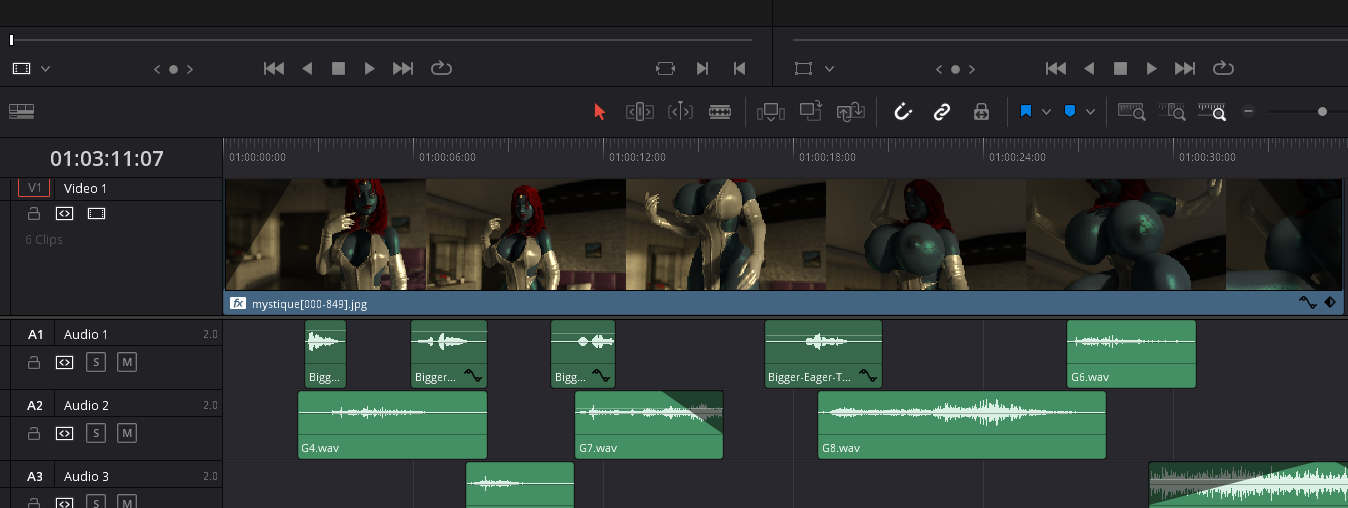The height and width of the screenshot is (508, 1348).
Task: Click the Mark Out button
Action: (x=739, y=69)
